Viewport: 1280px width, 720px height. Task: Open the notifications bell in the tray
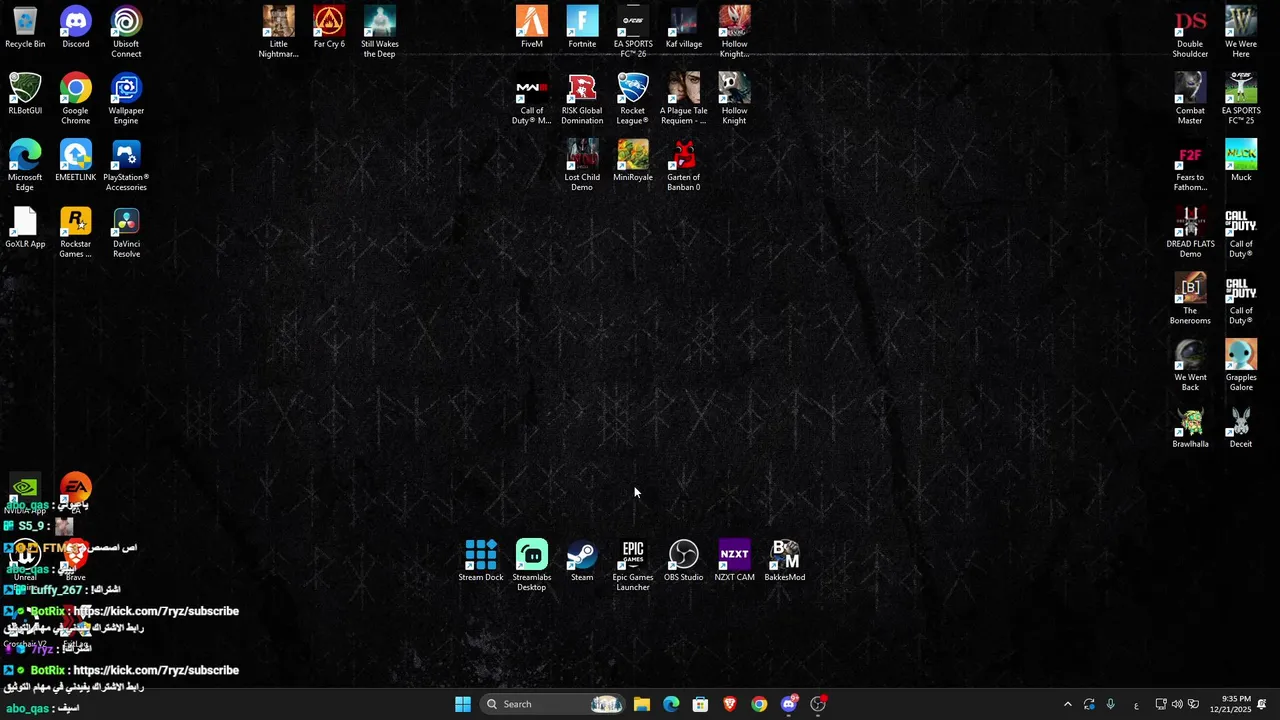pos(1262,704)
